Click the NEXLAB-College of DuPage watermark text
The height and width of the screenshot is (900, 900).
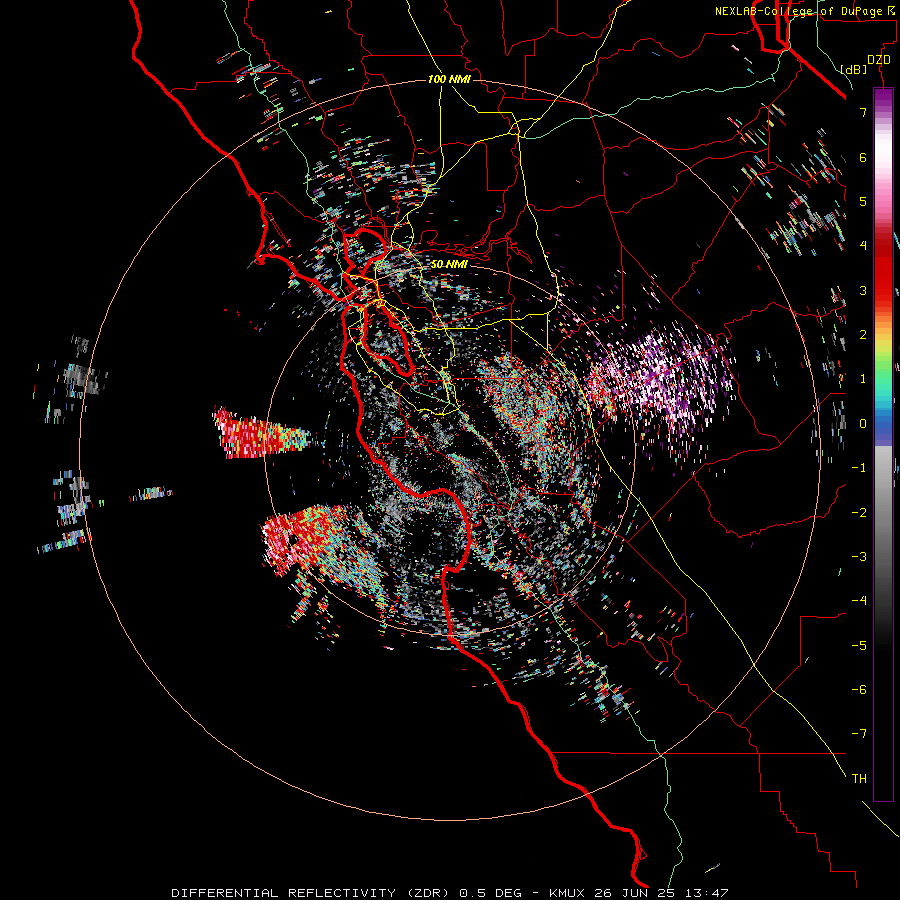click(x=804, y=11)
